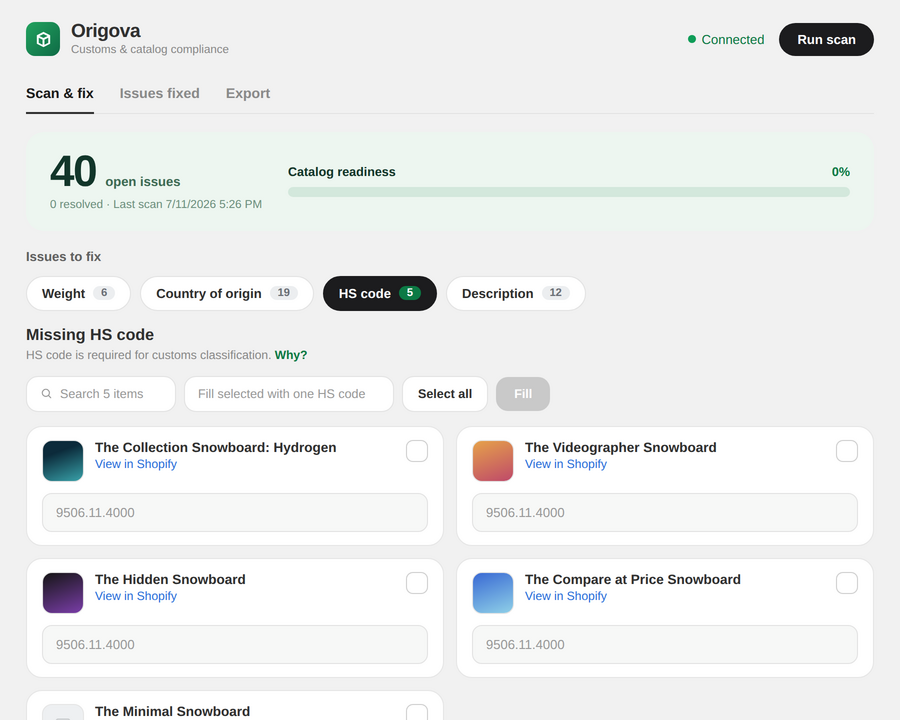Open the Issues fixed tab
This screenshot has height=720, width=900.
point(160,94)
